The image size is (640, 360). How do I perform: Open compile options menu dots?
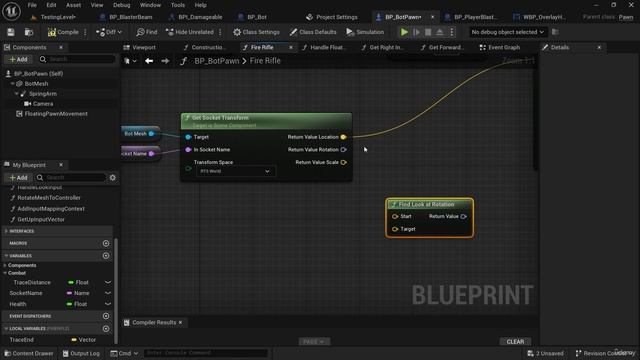click(x=85, y=32)
